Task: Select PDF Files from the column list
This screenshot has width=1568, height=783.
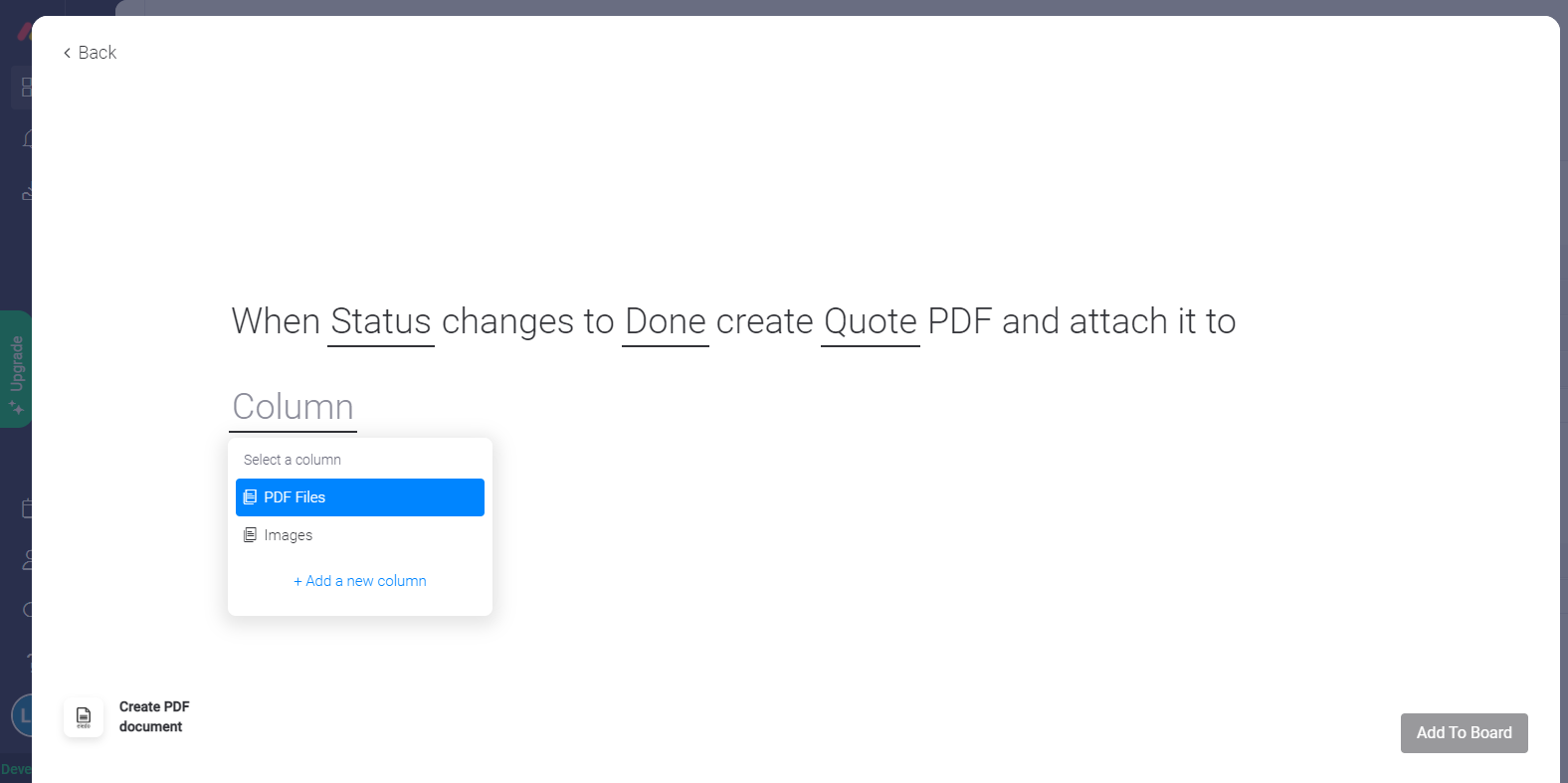Action: tap(360, 497)
